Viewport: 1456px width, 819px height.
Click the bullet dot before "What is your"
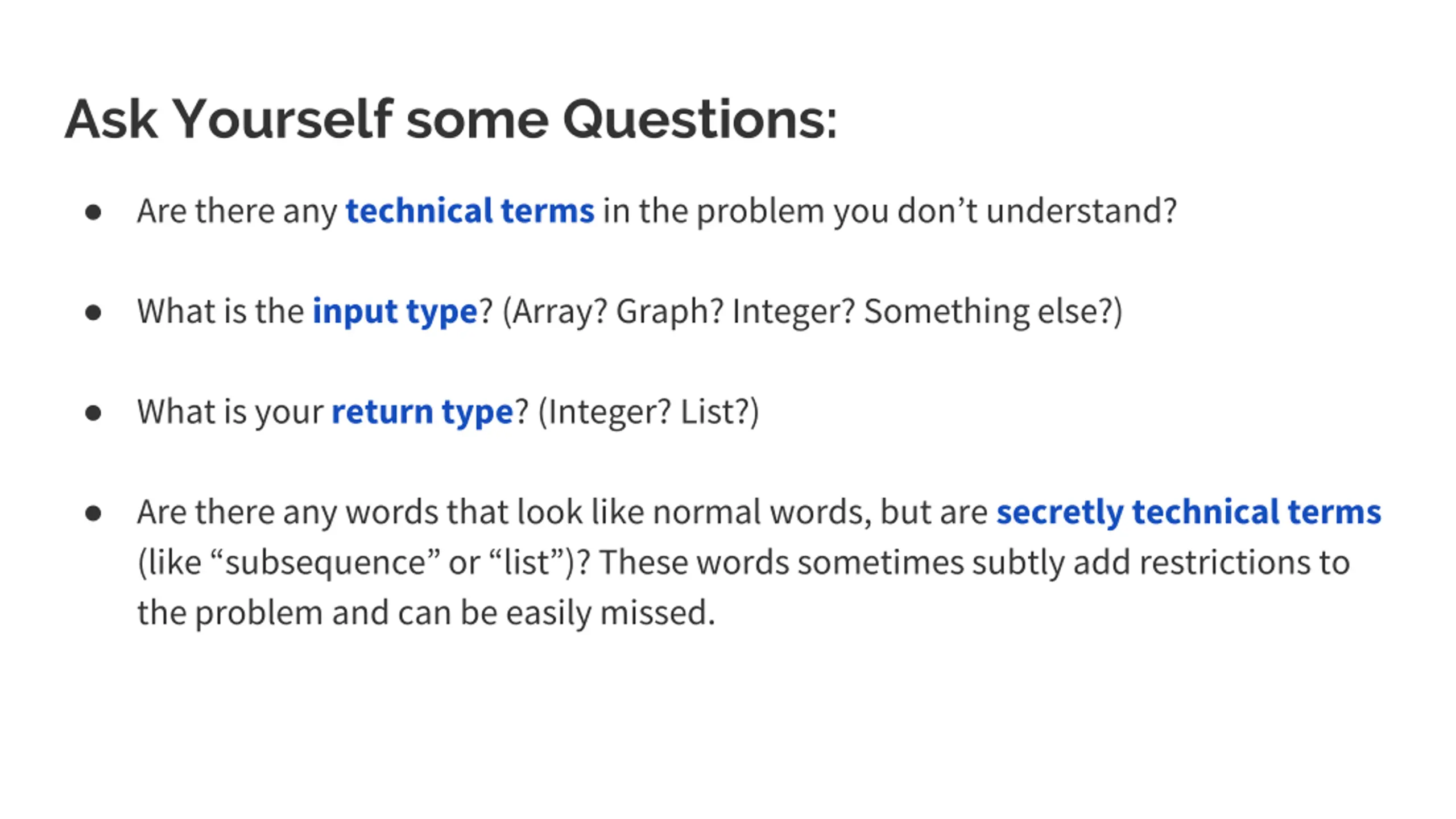tap(93, 413)
